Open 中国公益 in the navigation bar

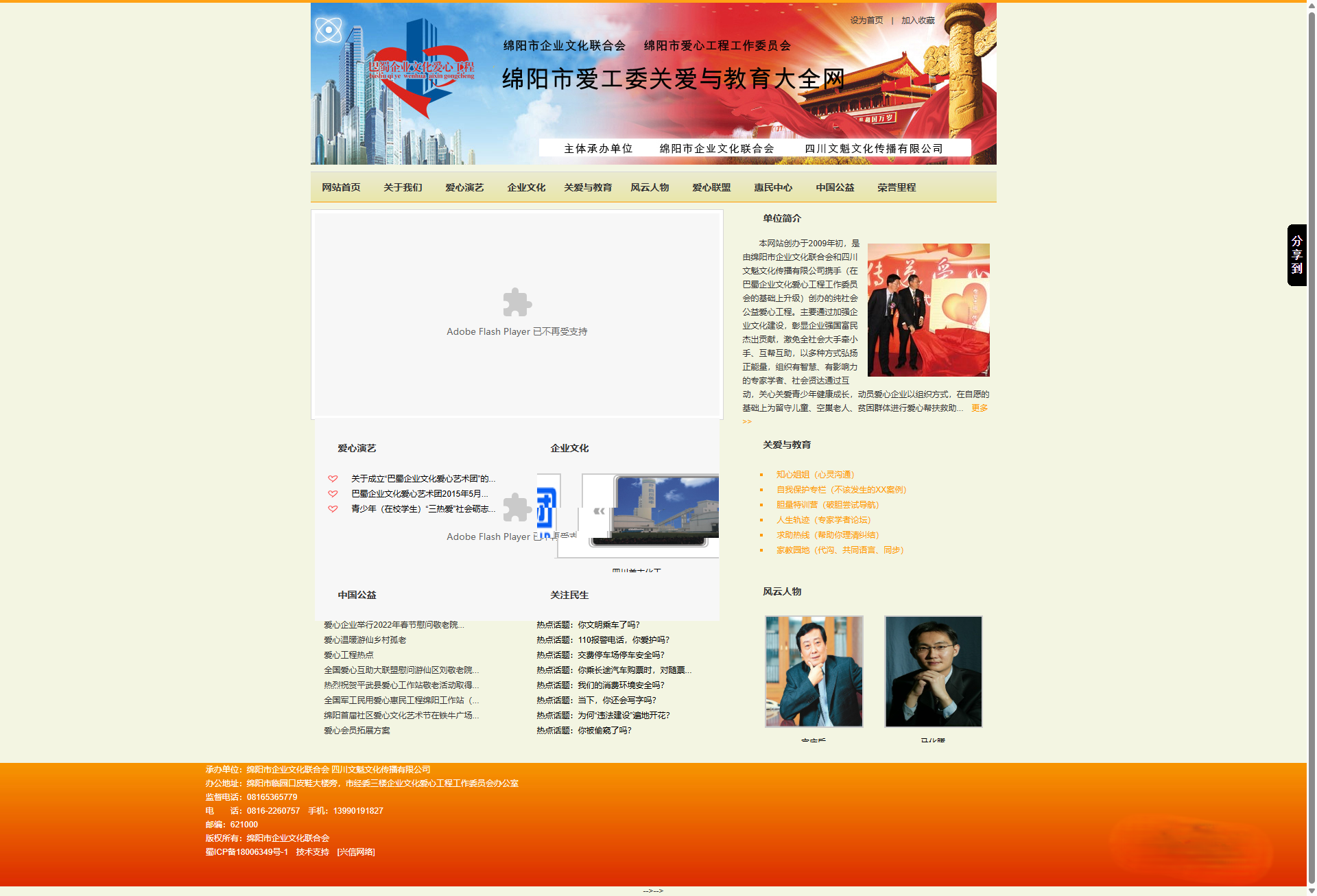click(x=835, y=187)
